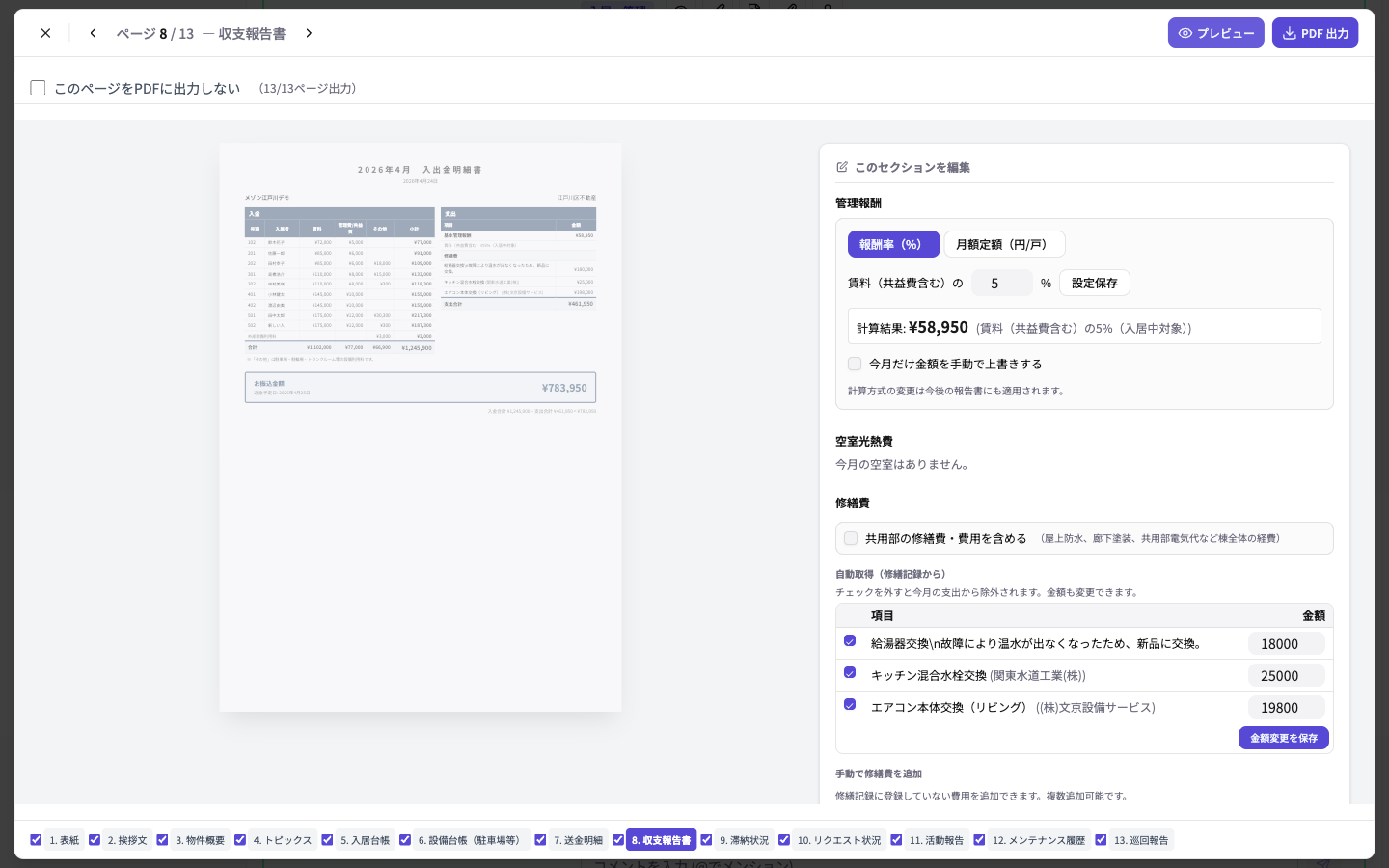Open the 9. 滞納状況 page tab
The height and width of the screenshot is (868, 1389).
coord(744,840)
